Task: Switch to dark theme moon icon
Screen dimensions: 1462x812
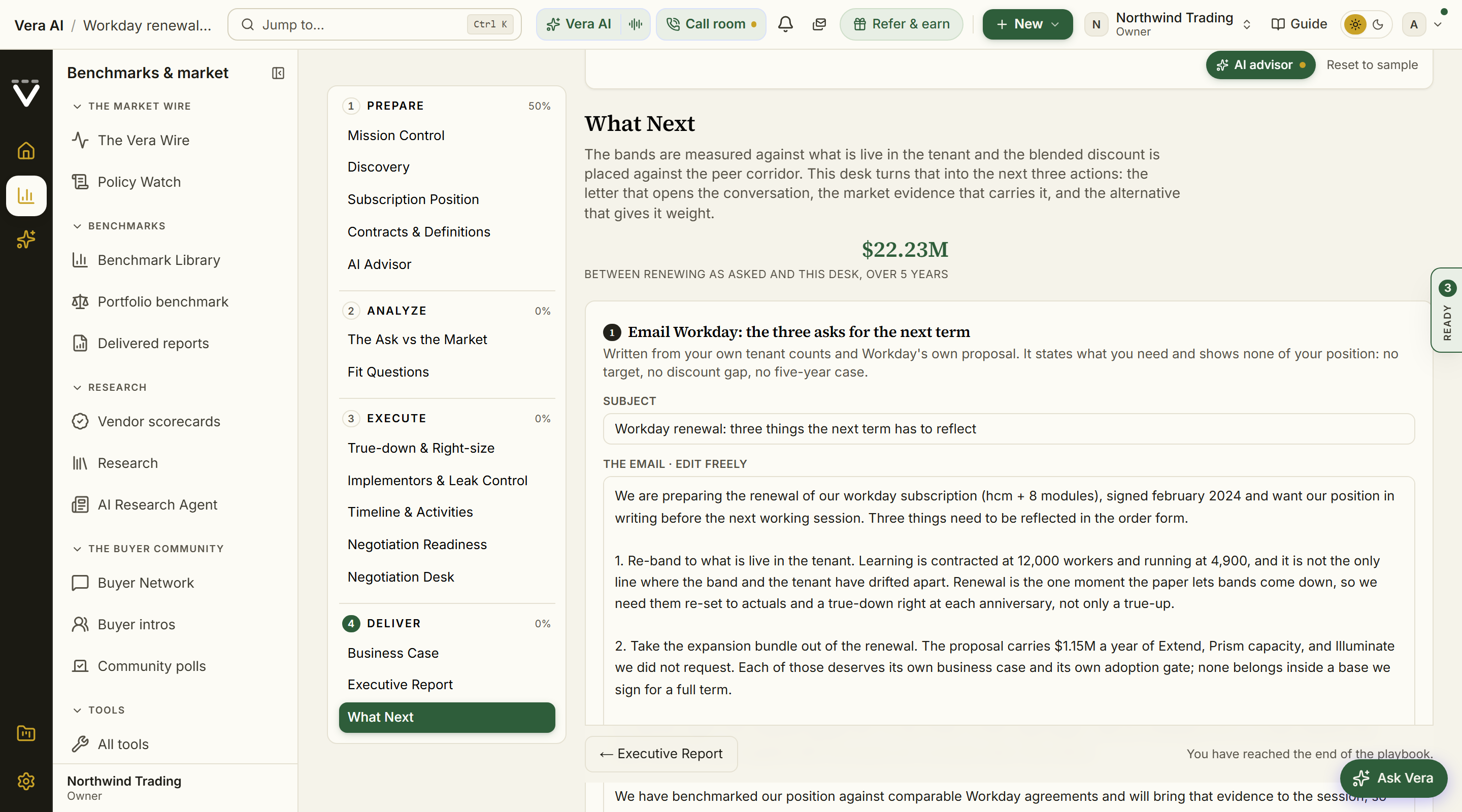Action: [x=1378, y=24]
